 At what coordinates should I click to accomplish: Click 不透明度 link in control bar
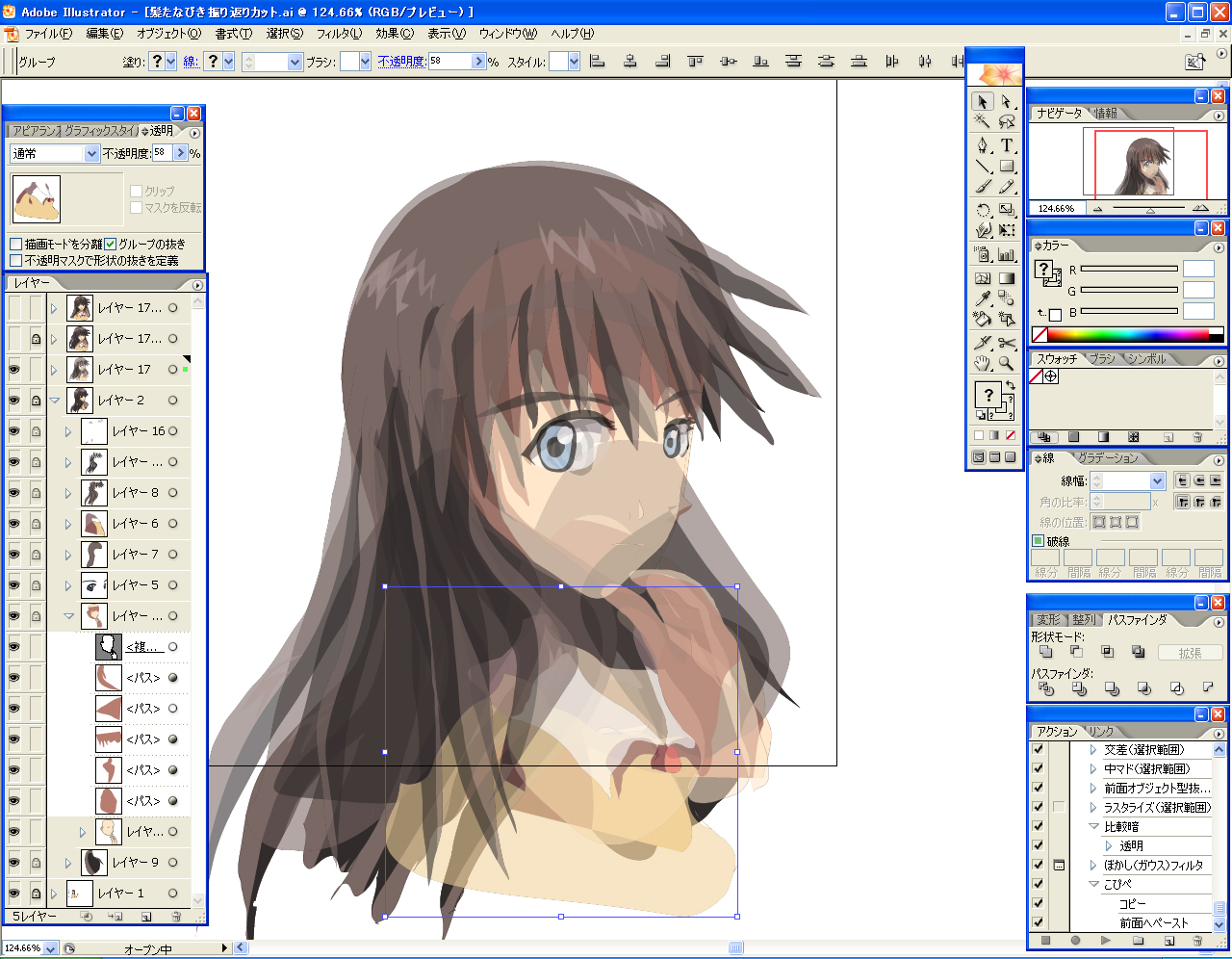click(401, 62)
